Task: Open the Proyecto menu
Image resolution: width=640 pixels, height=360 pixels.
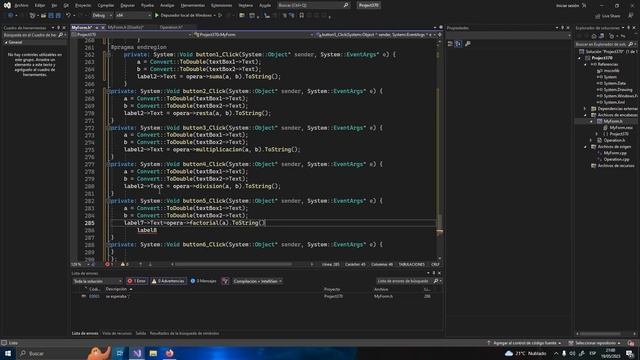Action: coord(83,5)
